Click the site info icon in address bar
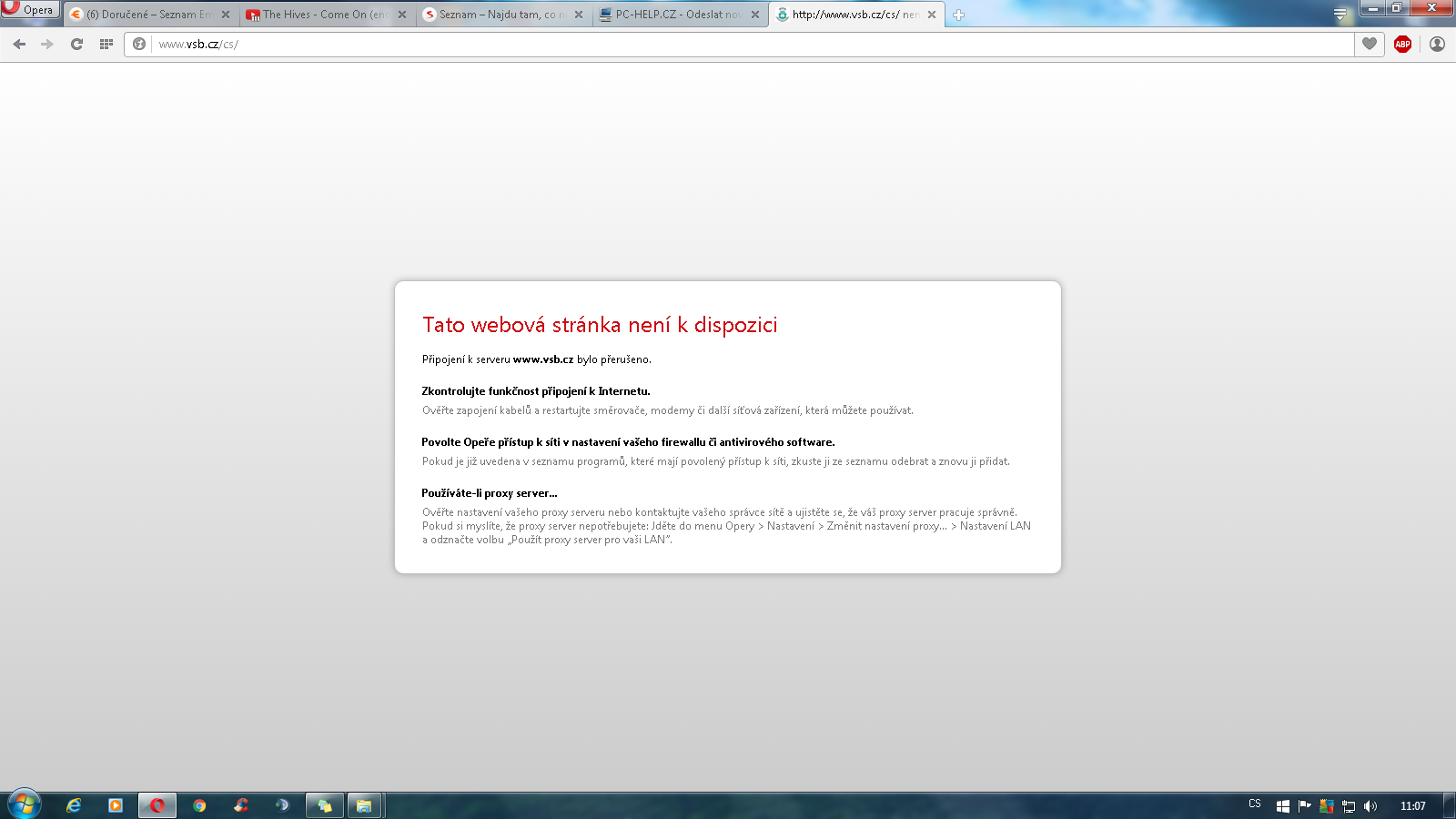Viewport: 1456px width, 819px height. coord(139,44)
